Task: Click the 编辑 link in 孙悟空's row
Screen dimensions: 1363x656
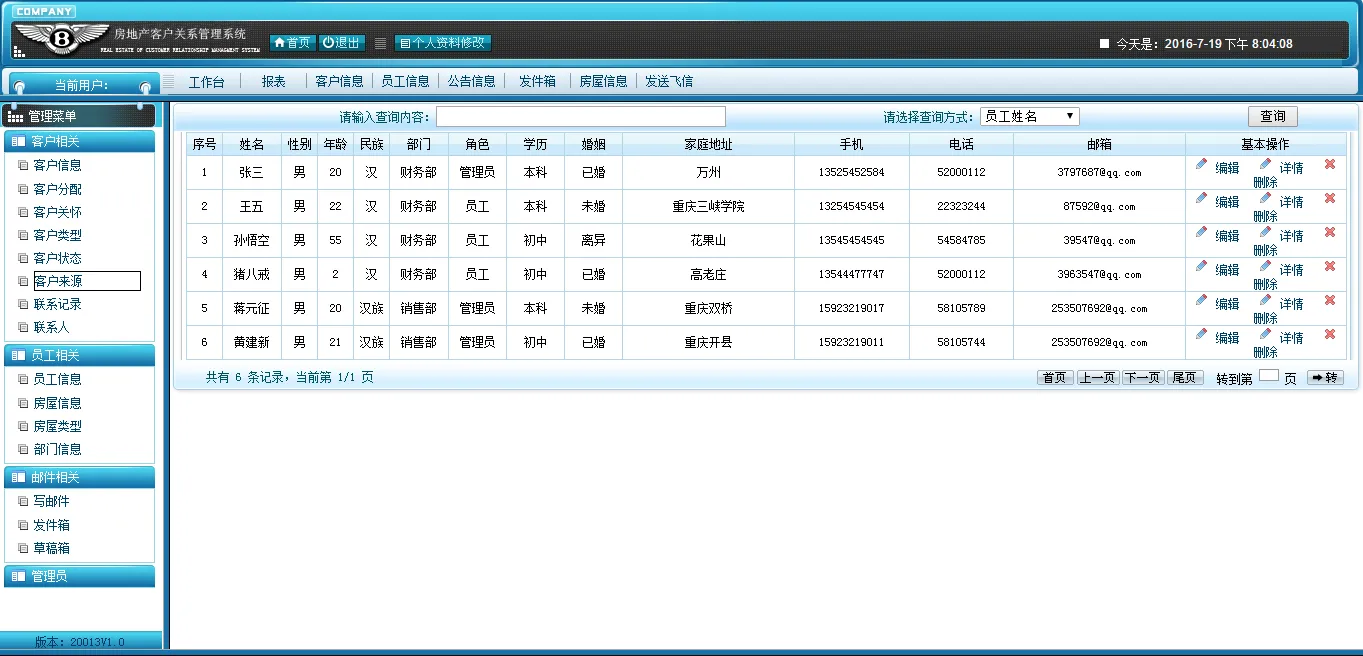Action: coord(1227,236)
